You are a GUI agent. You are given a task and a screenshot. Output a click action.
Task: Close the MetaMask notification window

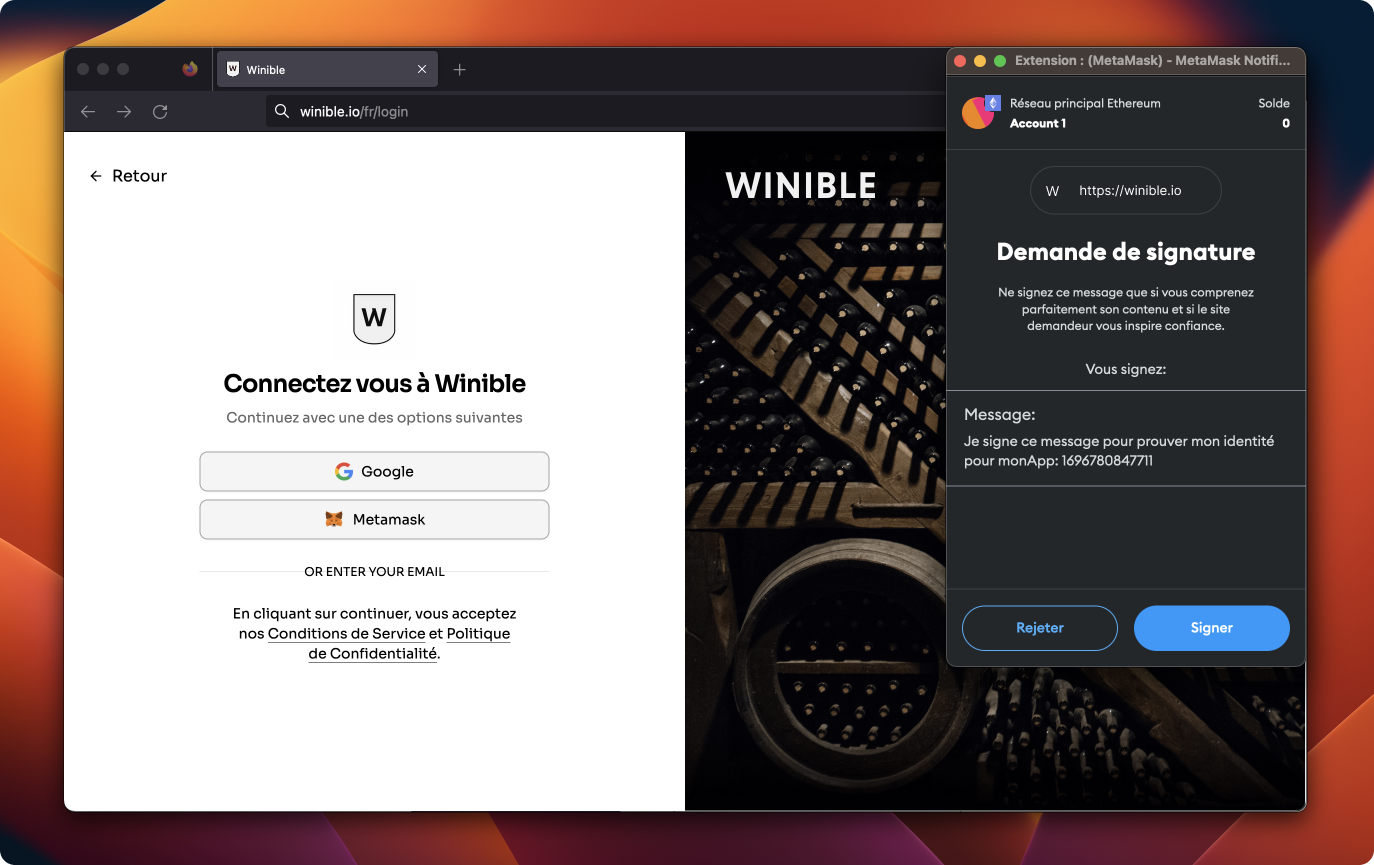pos(960,61)
